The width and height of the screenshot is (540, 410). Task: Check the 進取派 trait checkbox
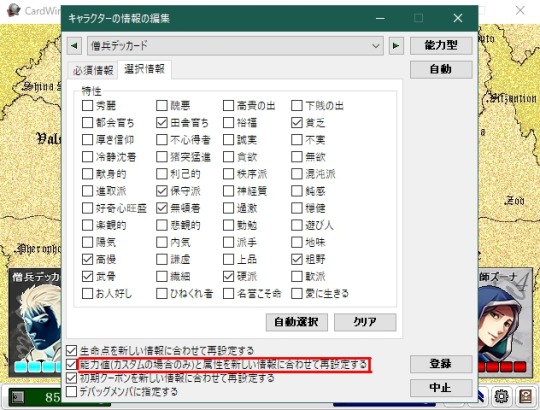(87, 191)
